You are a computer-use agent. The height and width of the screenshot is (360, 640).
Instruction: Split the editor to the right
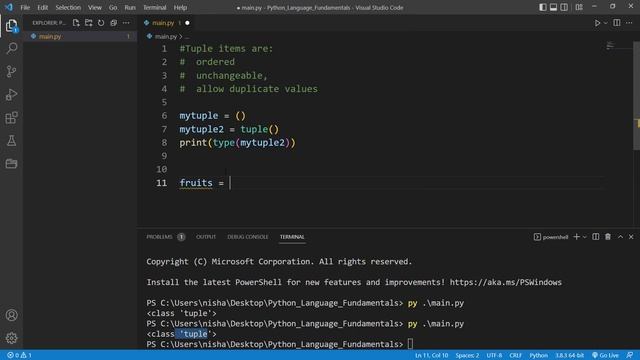[617, 23]
